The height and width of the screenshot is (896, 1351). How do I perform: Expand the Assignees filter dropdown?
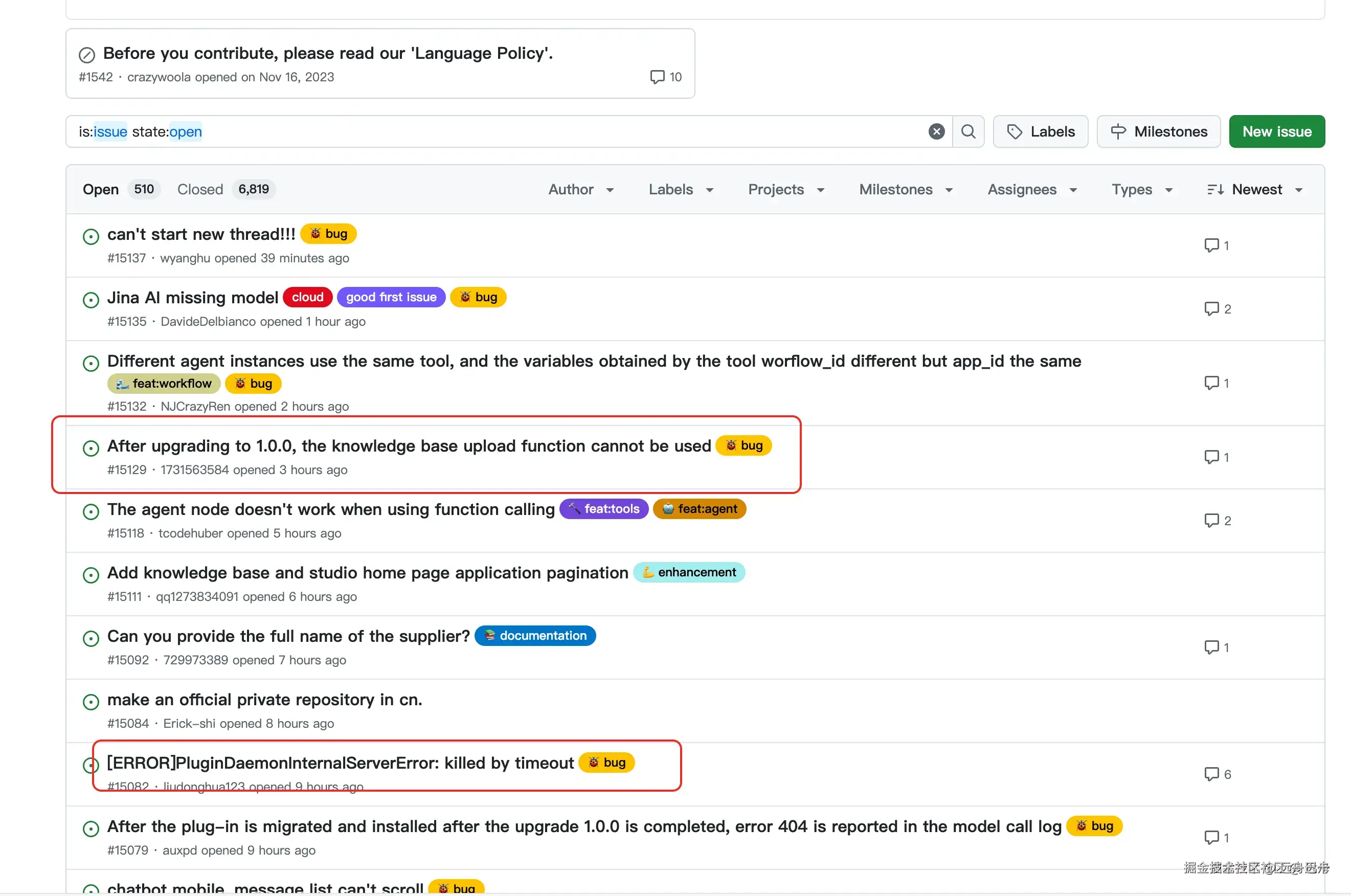coord(1032,189)
